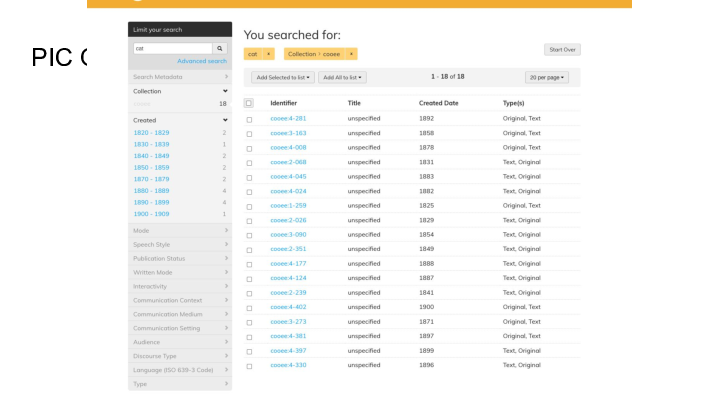Viewport: 720px width, 405px height.
Task: Open record cooee:4-330
Action: coord(287,365)
